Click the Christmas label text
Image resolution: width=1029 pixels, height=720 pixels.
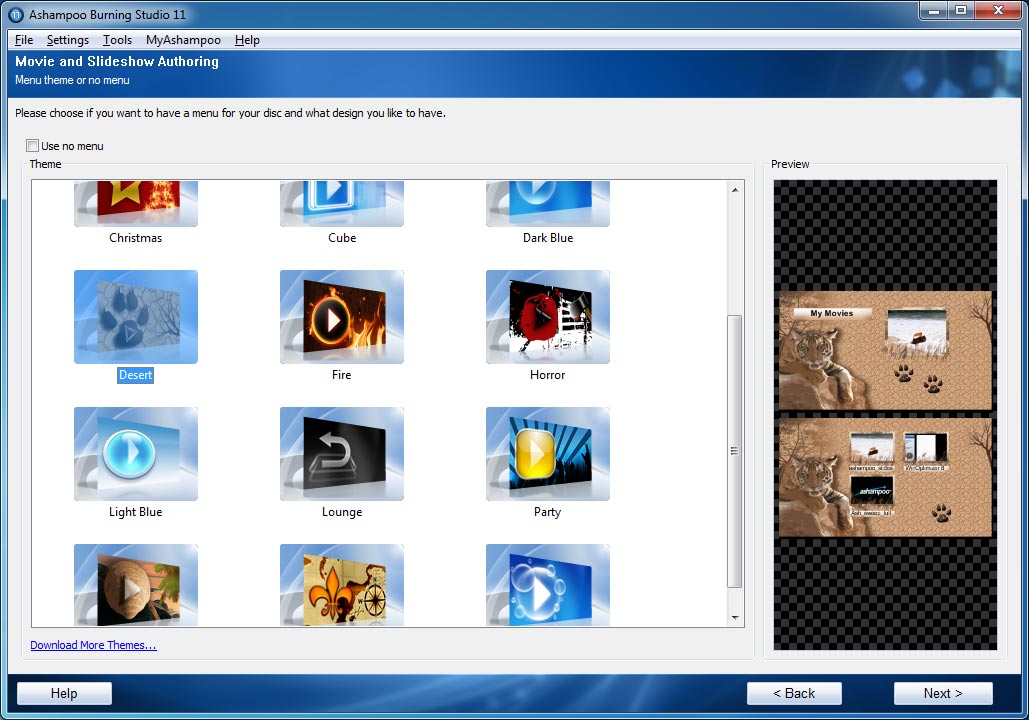(135, 238)
